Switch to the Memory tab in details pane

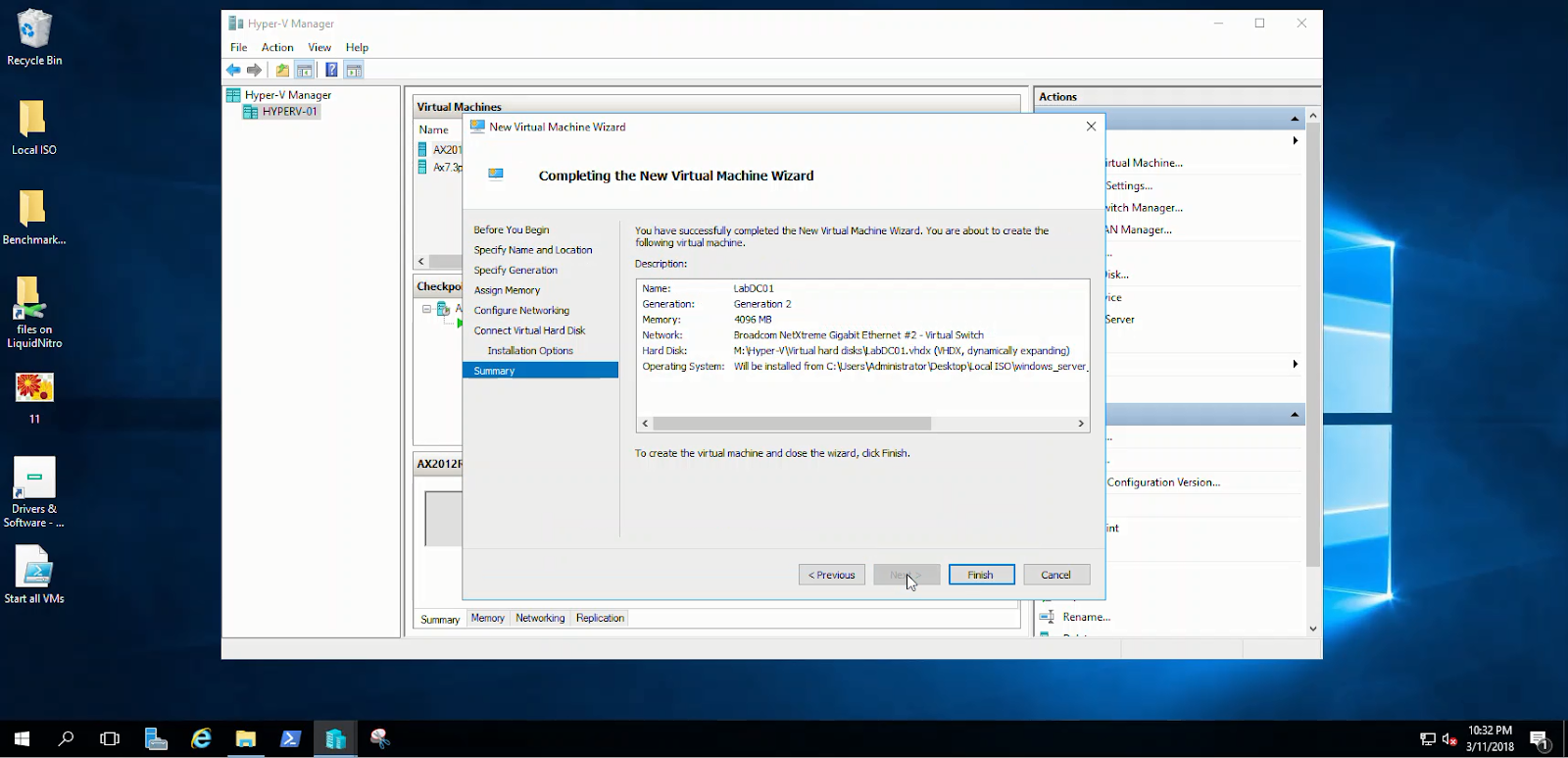click(x=487, y=618)
